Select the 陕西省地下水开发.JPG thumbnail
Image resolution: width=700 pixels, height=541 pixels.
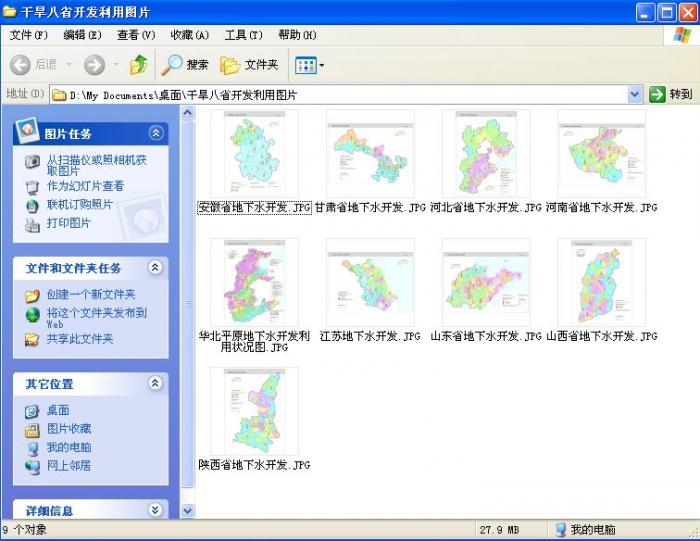click(254, 410)
